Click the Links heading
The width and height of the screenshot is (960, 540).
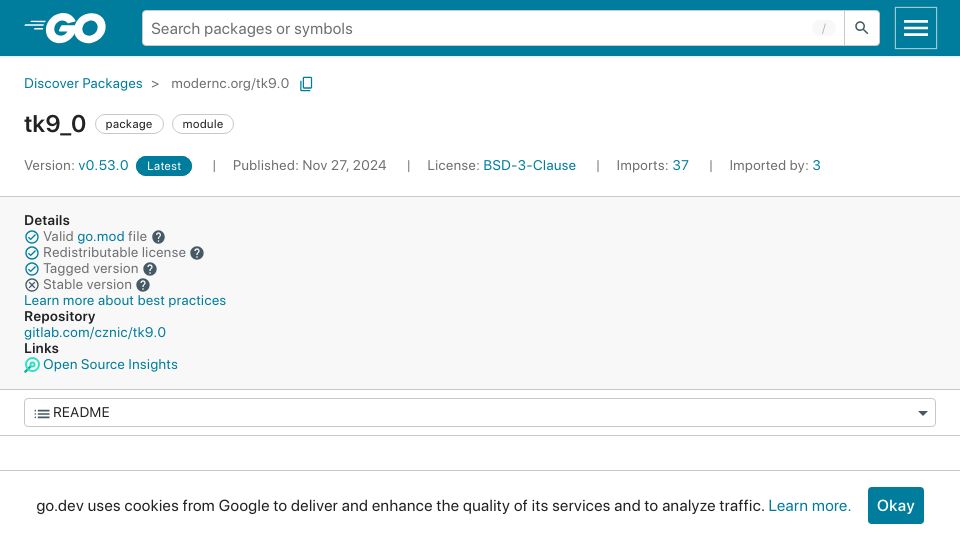pyautogui.click(x=41, y=348)
